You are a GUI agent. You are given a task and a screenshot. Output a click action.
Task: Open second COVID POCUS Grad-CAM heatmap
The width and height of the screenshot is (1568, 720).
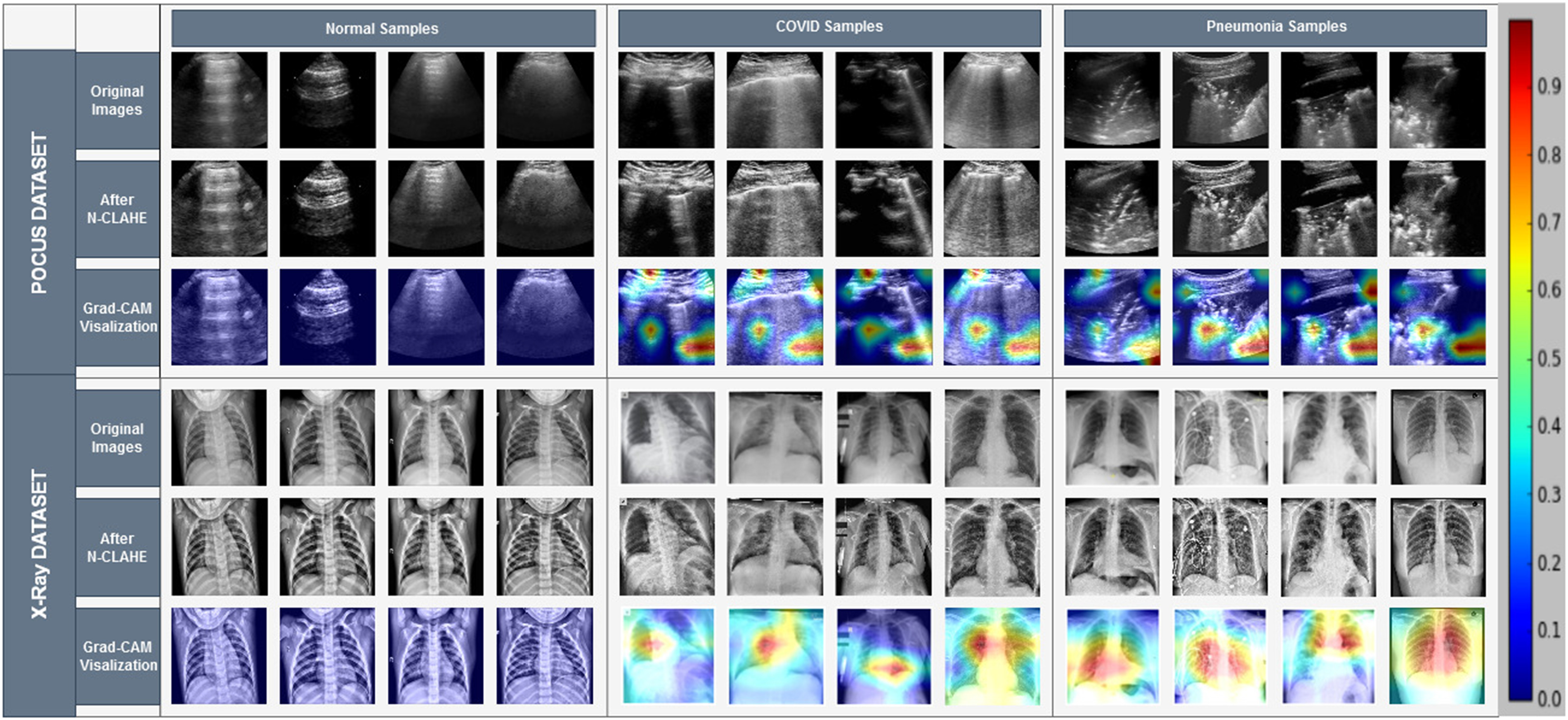(775, 317)
